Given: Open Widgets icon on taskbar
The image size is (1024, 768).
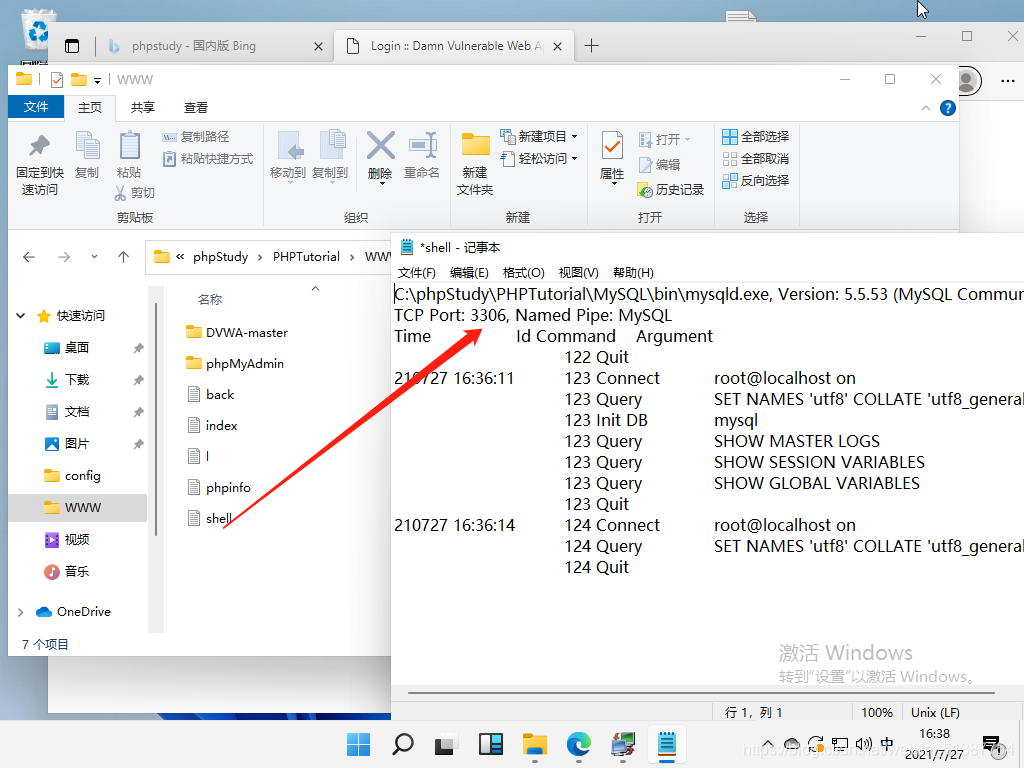Looking at the screenshot, I should click(490, 744).
